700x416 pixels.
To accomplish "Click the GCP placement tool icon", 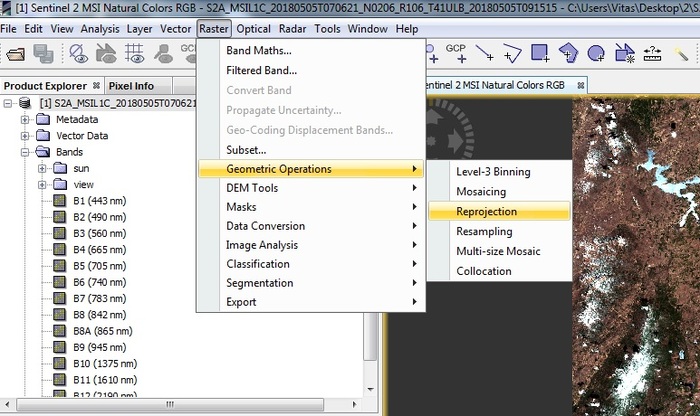I will coord(456,52).
